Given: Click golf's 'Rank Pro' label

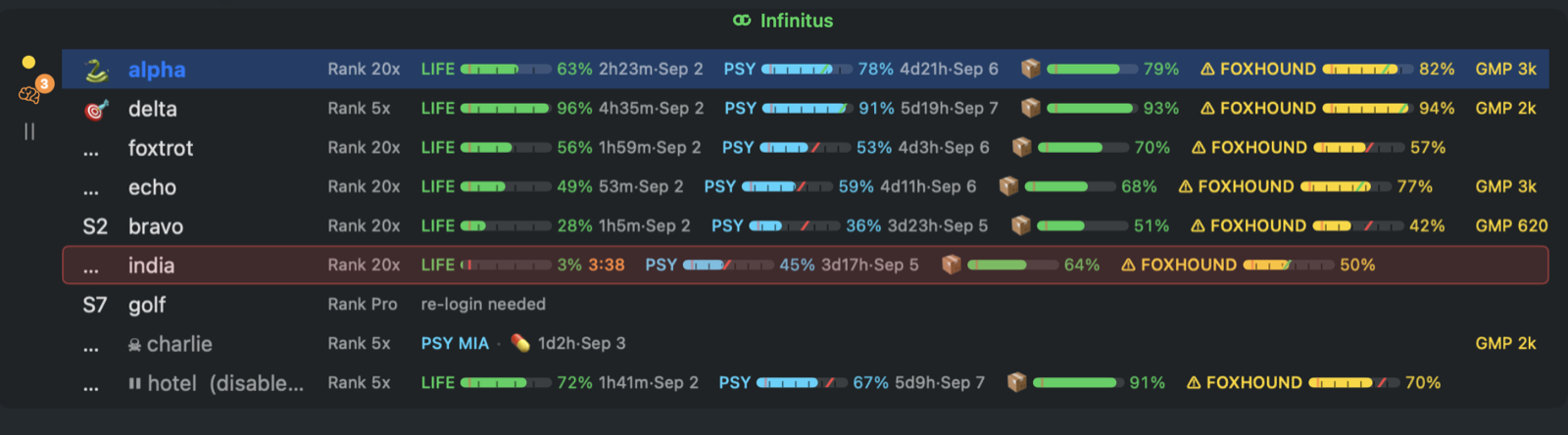Looking at the screenshot, I should click(x=363, y=304).
